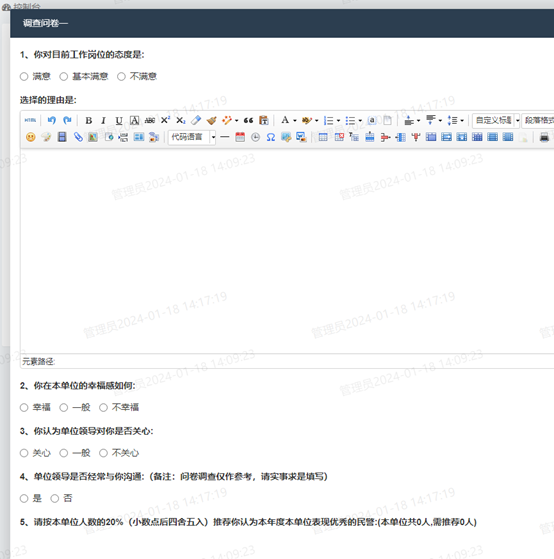
Task: Insert paragraph before table
Action: pos(354,137)
